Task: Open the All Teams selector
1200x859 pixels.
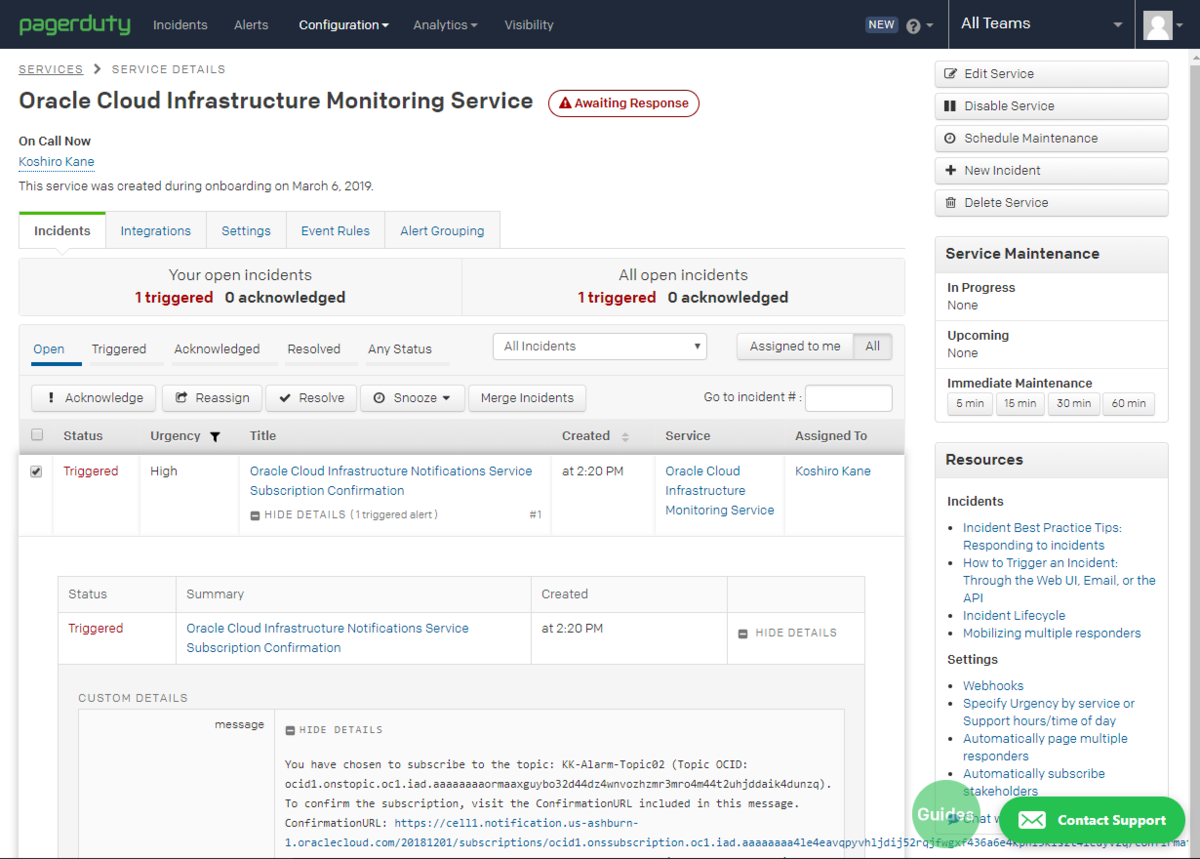Action: tap(1041, 24)
